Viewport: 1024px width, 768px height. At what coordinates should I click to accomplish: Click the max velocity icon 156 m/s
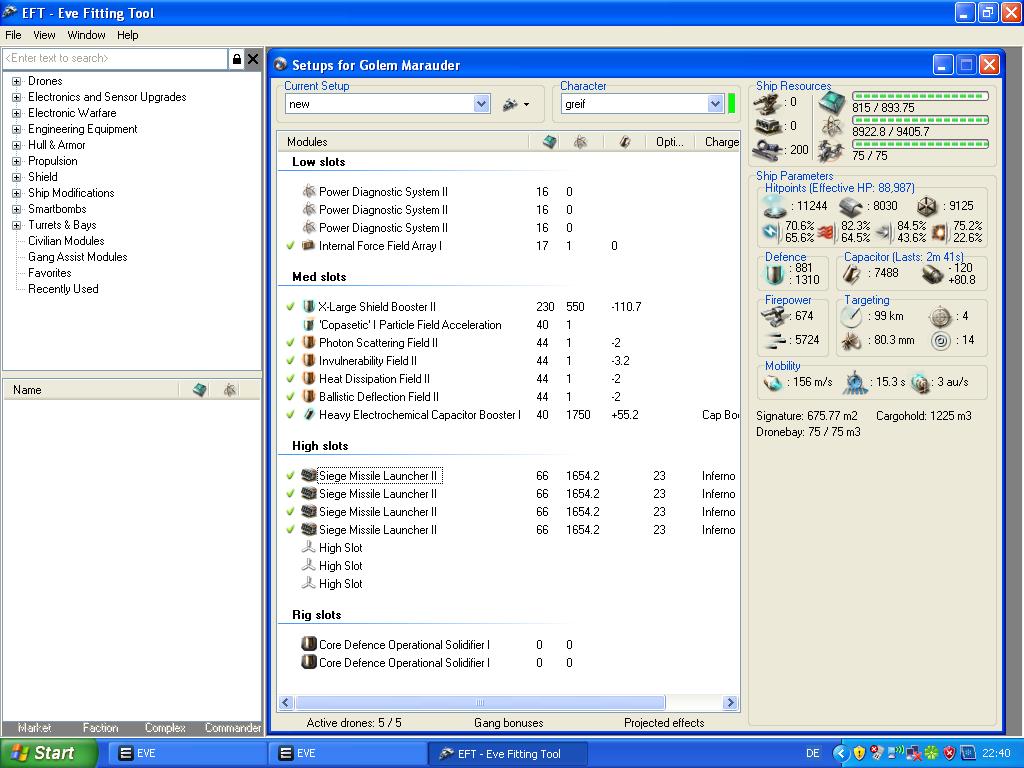[x=773, y=383]
